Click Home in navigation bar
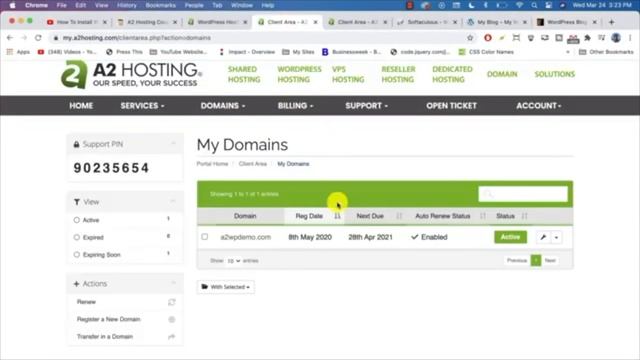This screenshot has width=640, height=360. 81,106
